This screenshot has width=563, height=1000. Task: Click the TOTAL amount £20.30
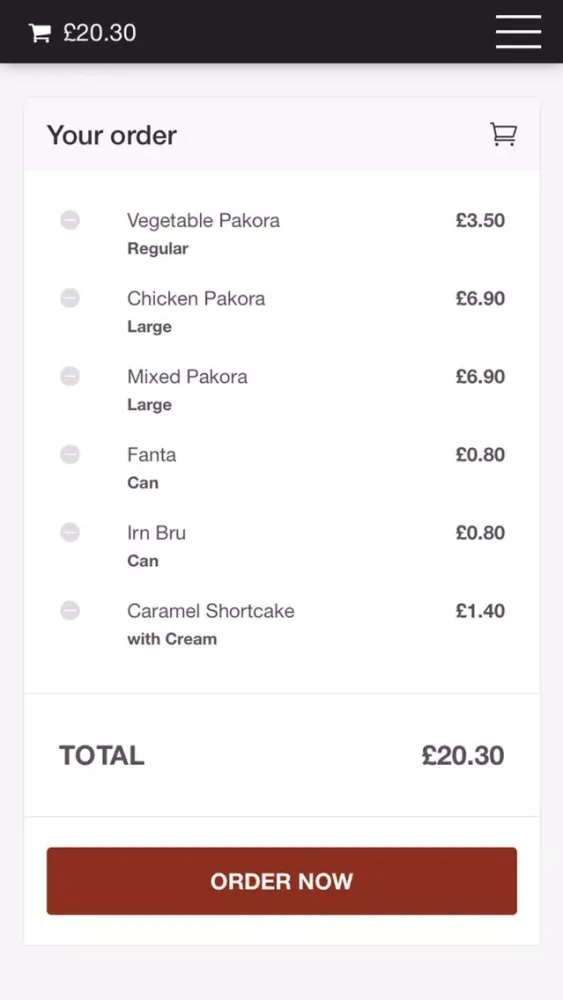463,755
